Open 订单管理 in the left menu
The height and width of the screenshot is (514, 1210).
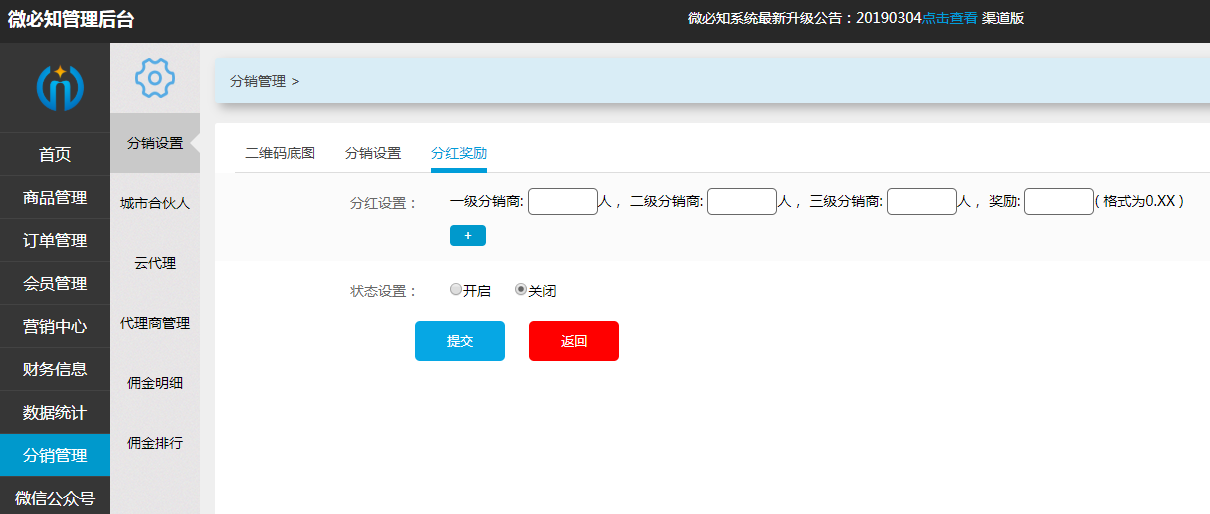click(x=55, y=240)
